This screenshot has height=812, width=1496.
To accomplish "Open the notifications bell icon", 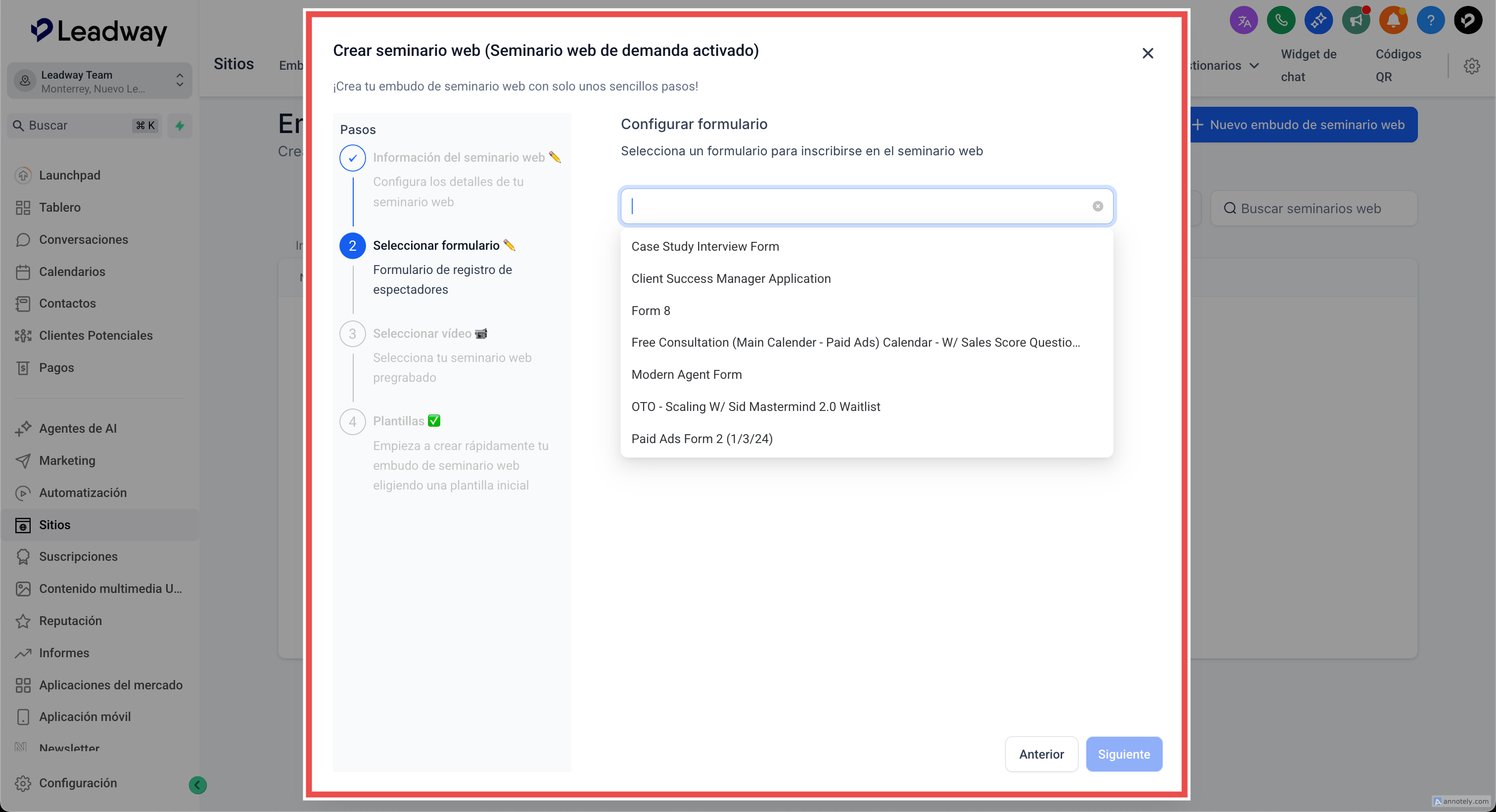I will tap(1393, 21).
